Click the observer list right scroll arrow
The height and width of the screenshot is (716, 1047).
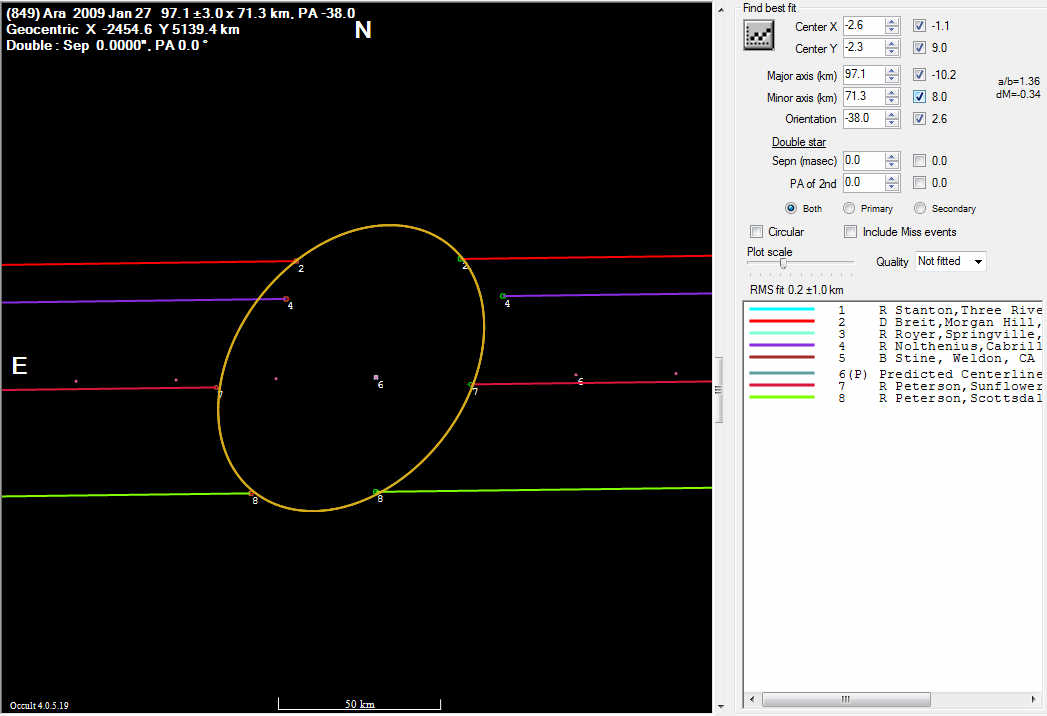coord(1035,699)
